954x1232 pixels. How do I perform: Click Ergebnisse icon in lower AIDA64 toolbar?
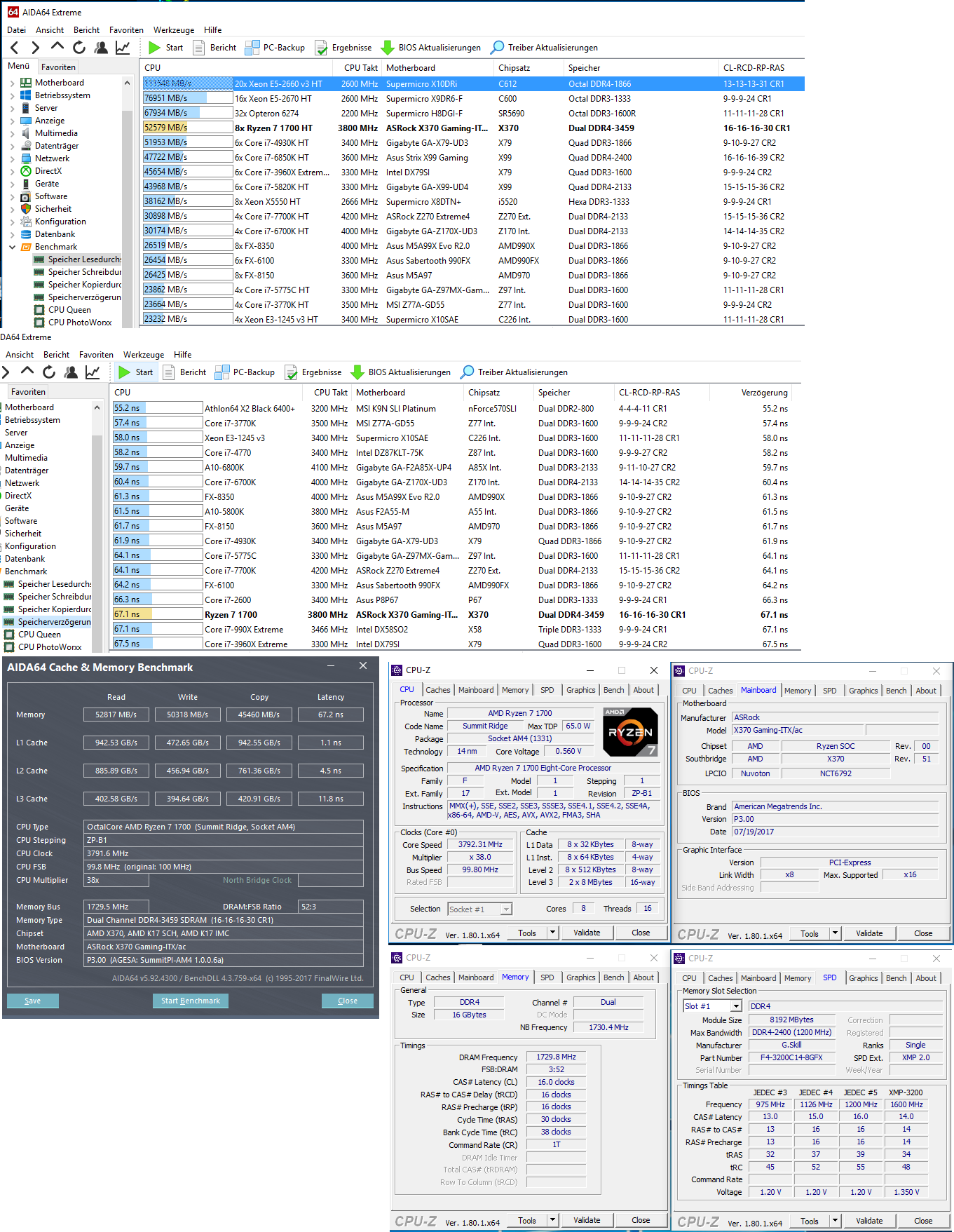[x=291, y=372]
